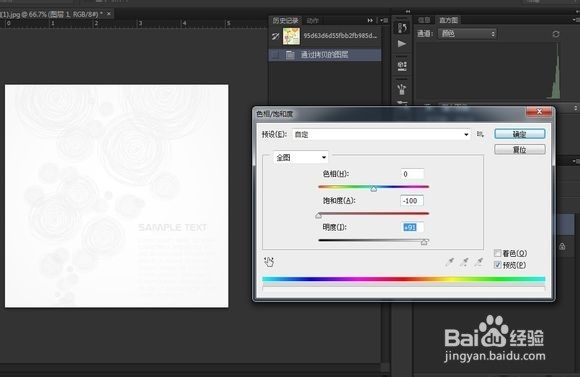The width and height of the screenshot is (580, 377).
Task: Open the 通道 channel dropdown in histogram
Action: (x=468, y=34)
